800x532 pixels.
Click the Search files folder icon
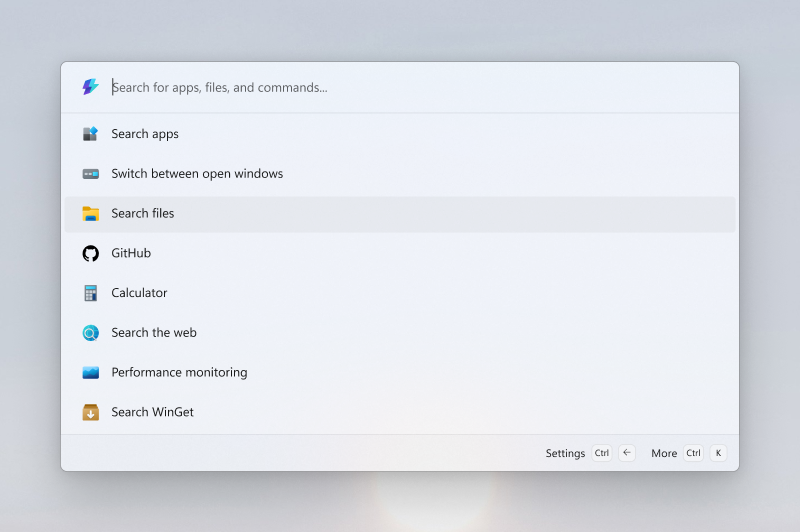pyautogui.click(x=90, y=213)
